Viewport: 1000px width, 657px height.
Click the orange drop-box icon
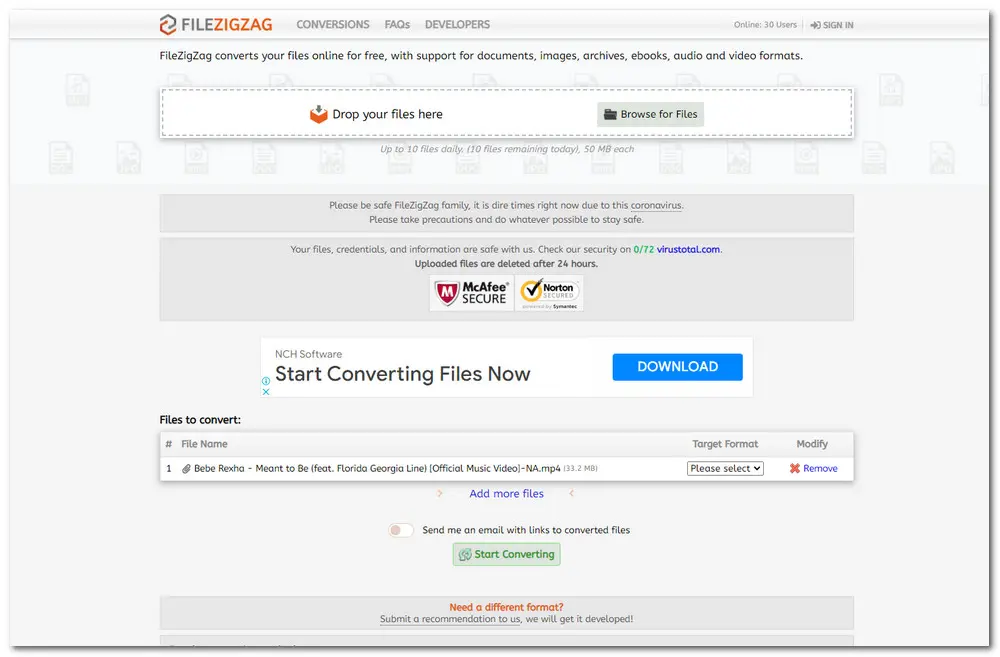pos(318,114)
